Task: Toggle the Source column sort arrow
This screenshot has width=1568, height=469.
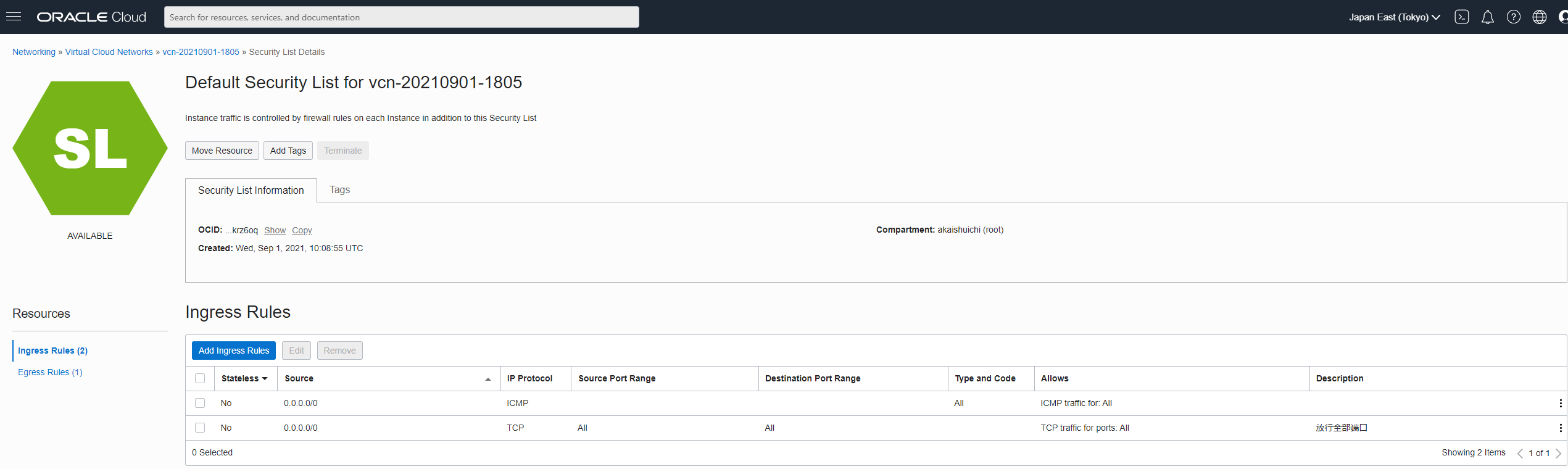Action: tap(487, 379)
